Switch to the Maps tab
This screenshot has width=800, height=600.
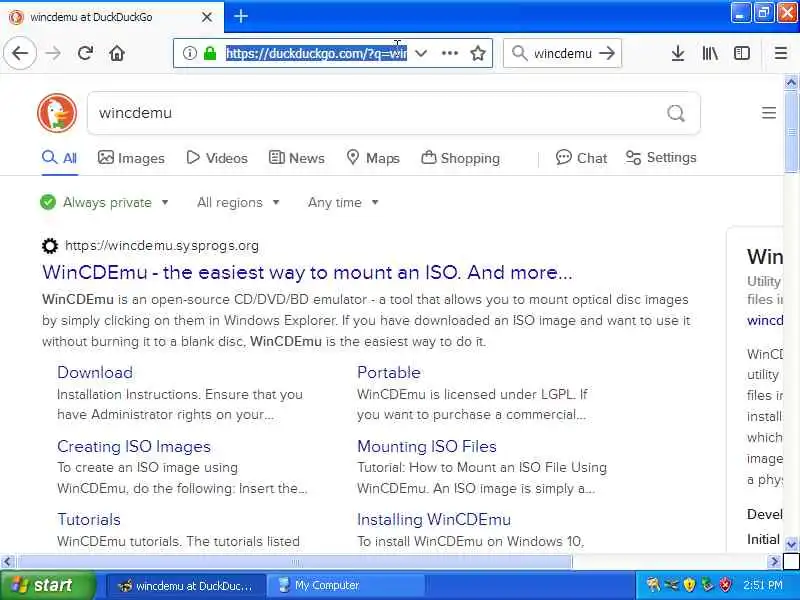(x=373, y=158)
